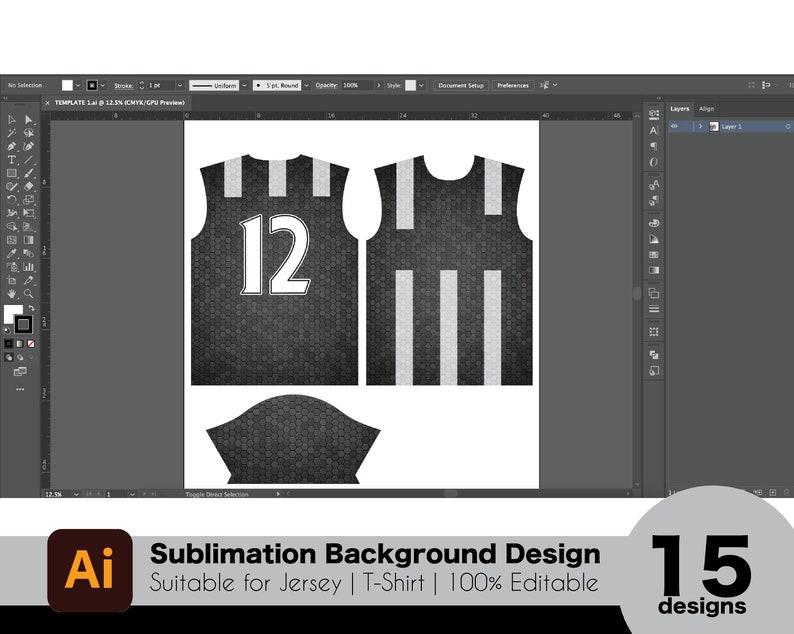Select the Artboard tool
794x634 pixels.
(x=12, y=280)
